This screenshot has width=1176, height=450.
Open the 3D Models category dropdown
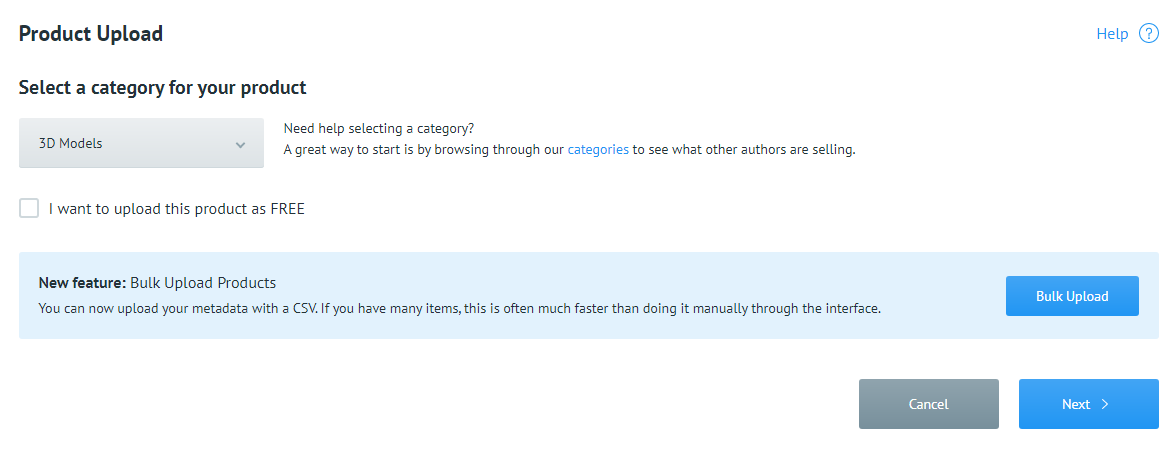pos(141,143)
